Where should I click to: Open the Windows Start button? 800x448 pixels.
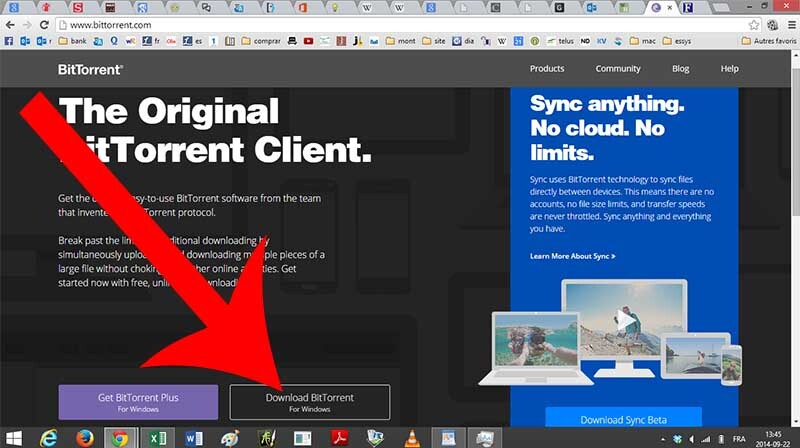14,438
